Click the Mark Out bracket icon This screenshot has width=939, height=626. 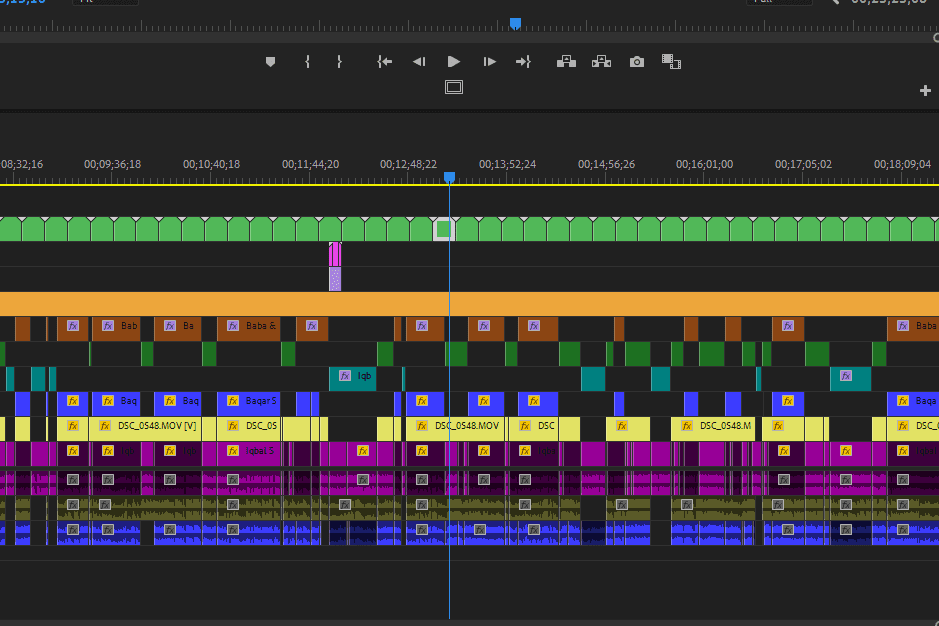(x=339, y=62)
